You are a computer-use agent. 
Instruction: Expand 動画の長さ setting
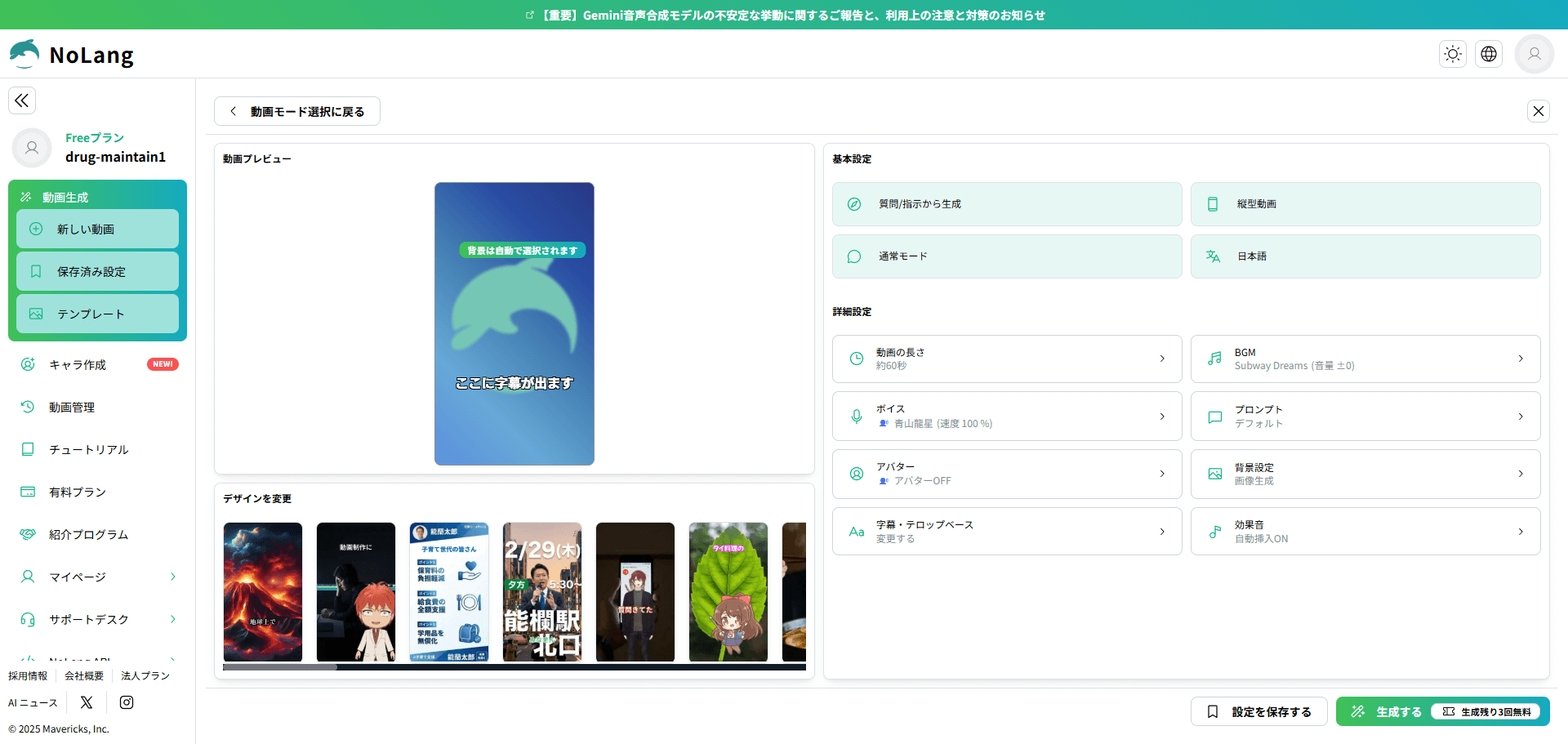click(1006, 359)
